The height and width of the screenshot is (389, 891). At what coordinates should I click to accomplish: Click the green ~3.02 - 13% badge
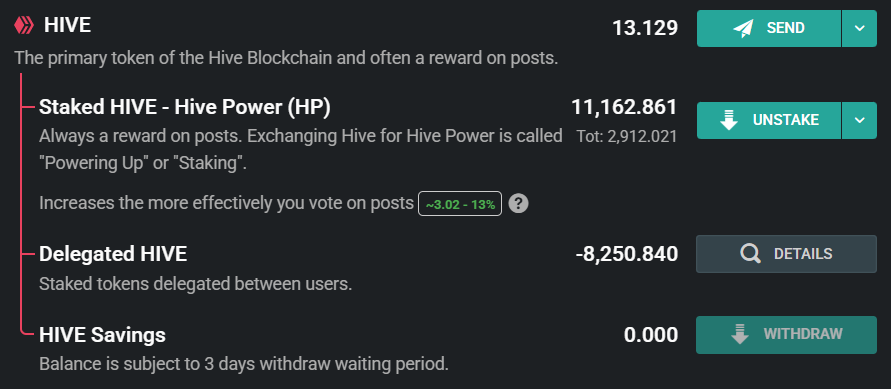460,204
